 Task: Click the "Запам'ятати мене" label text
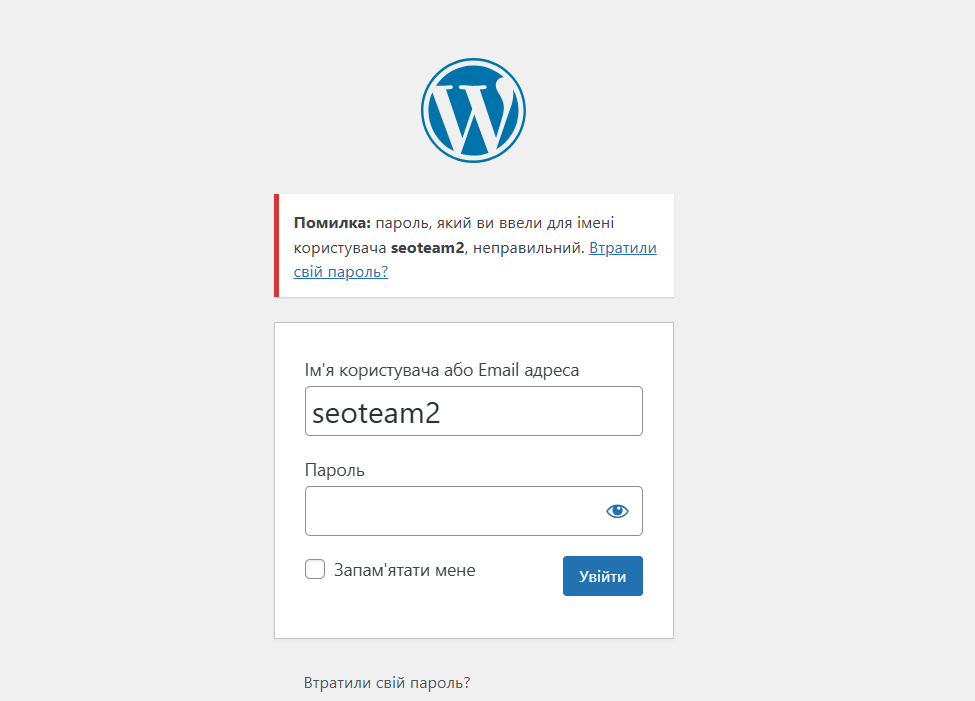point(405,570)
